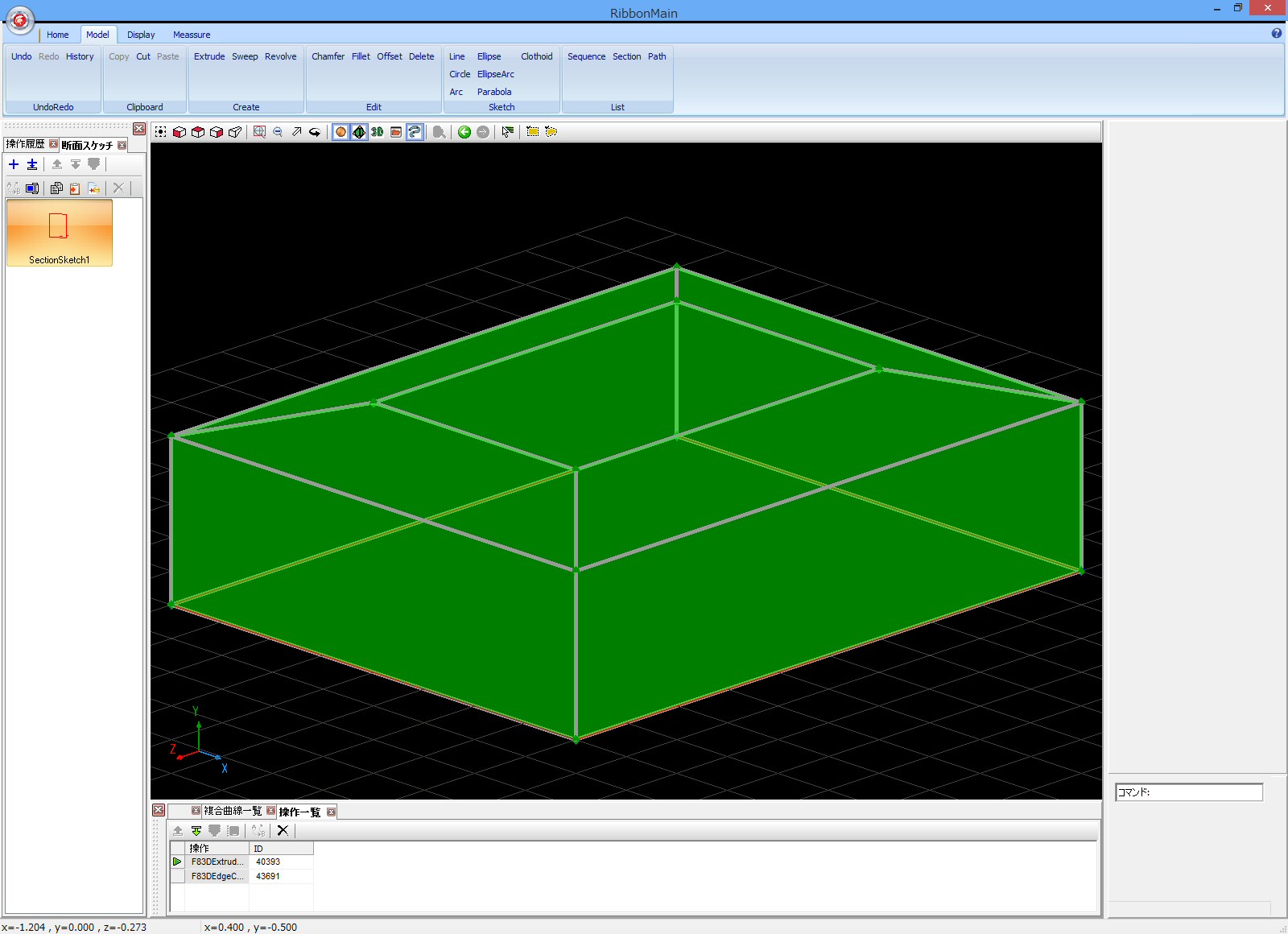This screenshot has height=934, width=1288.
Task: Click the Revolve button
Action: click(x=281, y=56)
